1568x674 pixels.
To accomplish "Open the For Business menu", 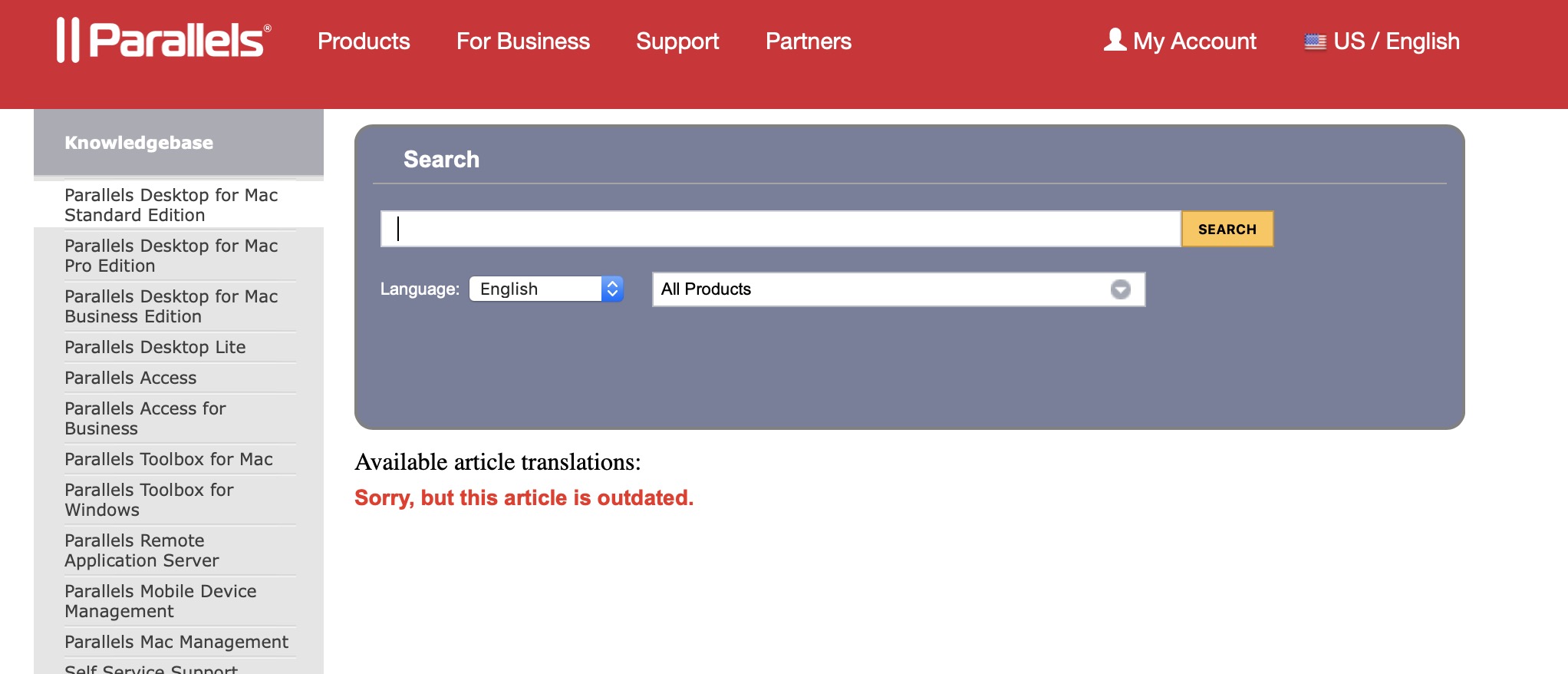I will tap(523, 41).
